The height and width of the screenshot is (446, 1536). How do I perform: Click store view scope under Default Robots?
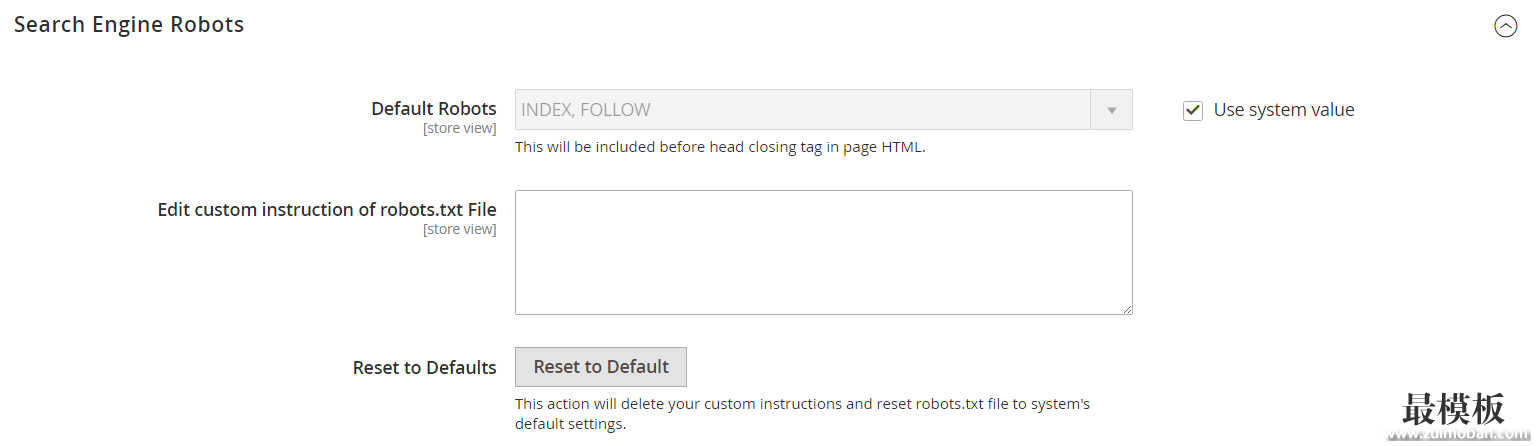click(x=460, y=128)
